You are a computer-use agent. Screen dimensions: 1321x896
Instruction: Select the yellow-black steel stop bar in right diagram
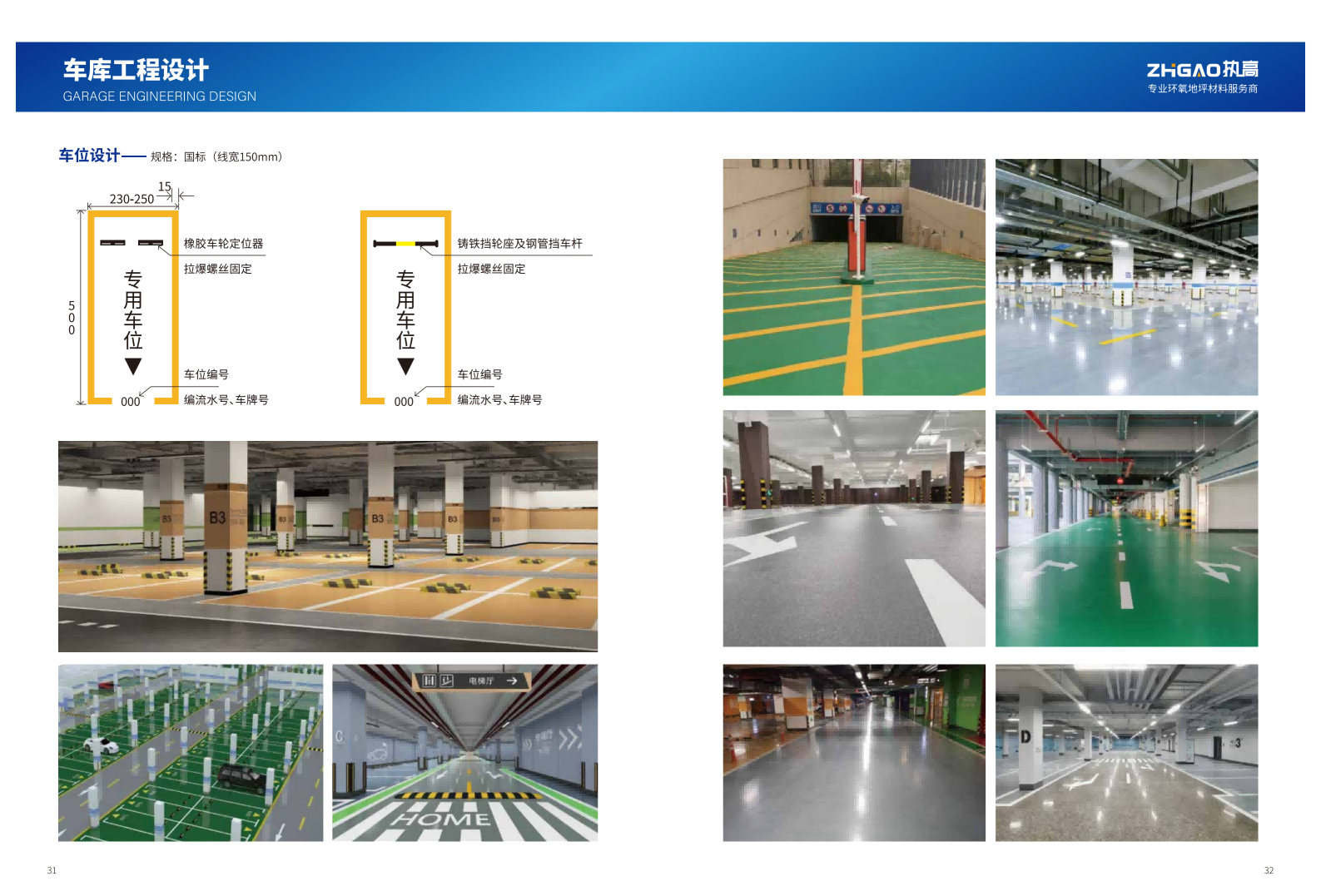(x=405, y=244)
